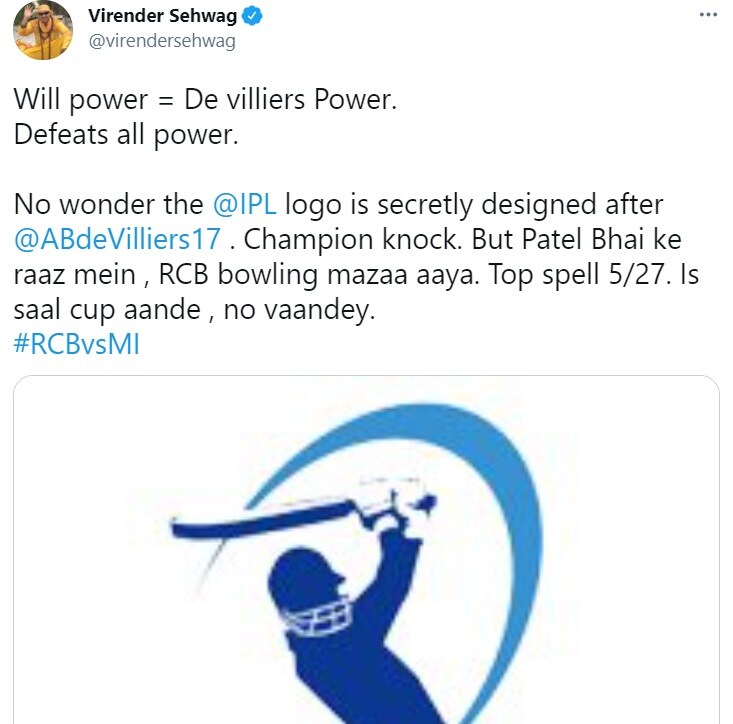Open the @virendersehwag handle link

tap(162, 41)
